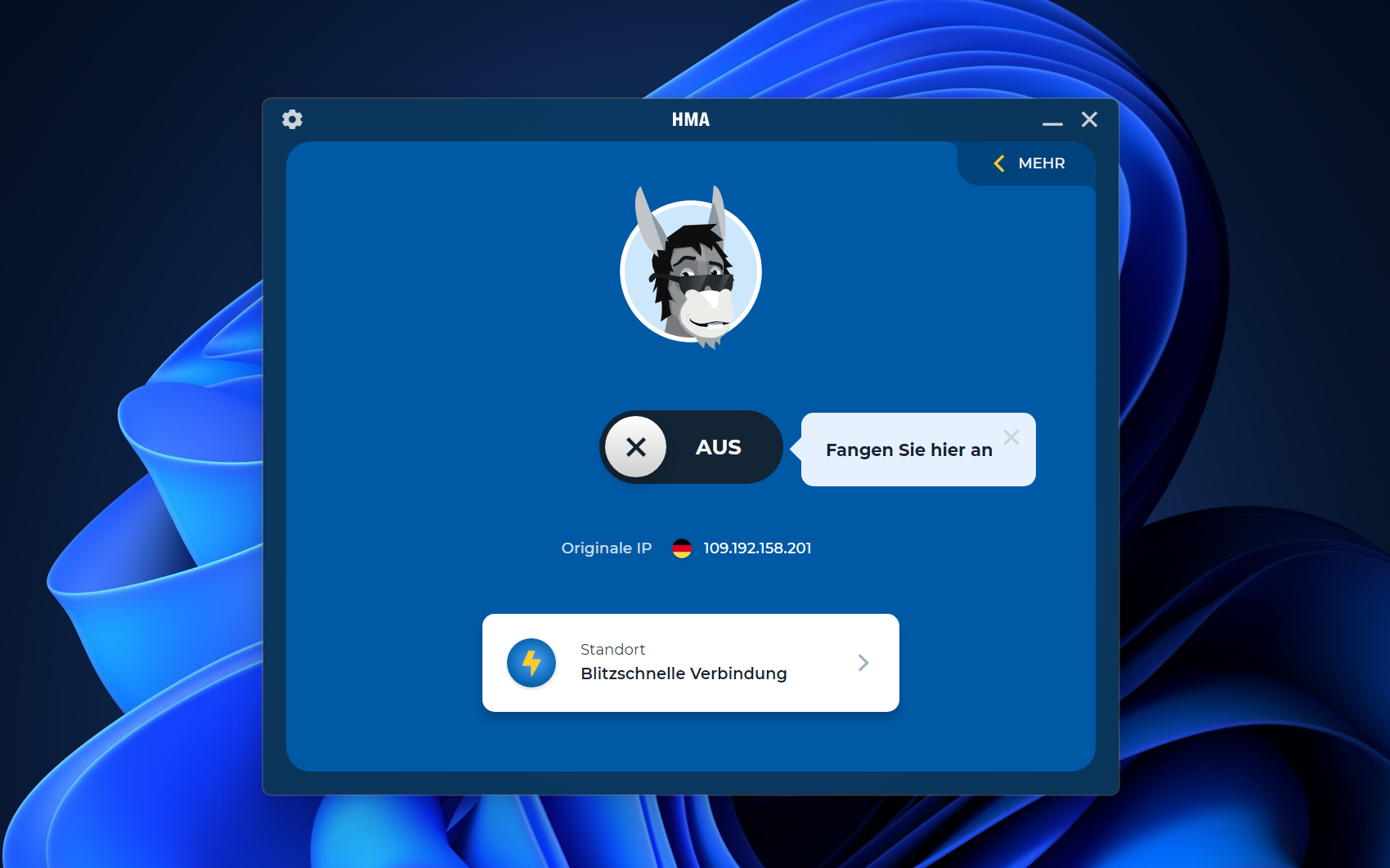1390x868 pixels.
Task: Select the IP address 109.192.158.201
Action: (757, 548)
